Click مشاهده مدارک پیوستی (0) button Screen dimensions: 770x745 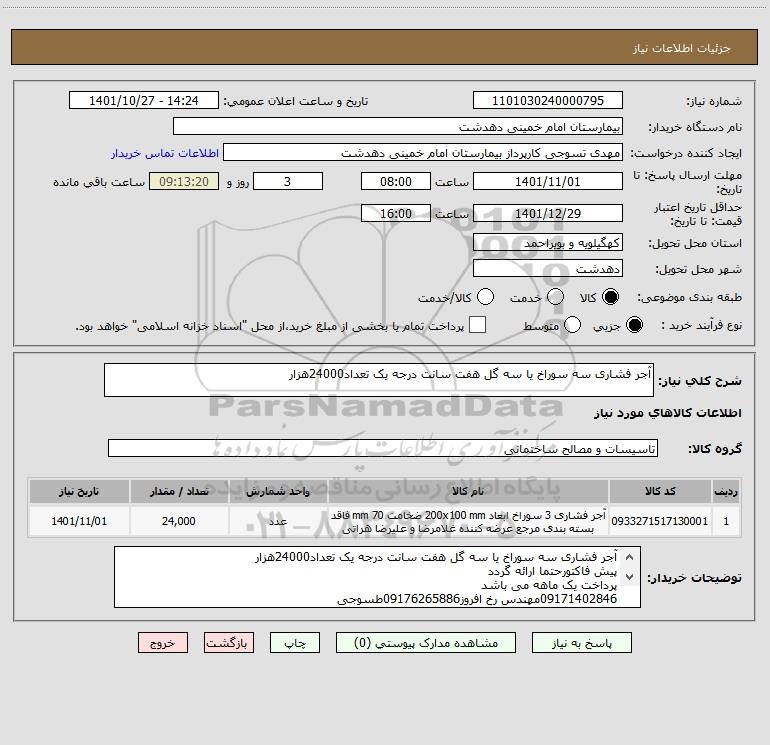(426, 643)
